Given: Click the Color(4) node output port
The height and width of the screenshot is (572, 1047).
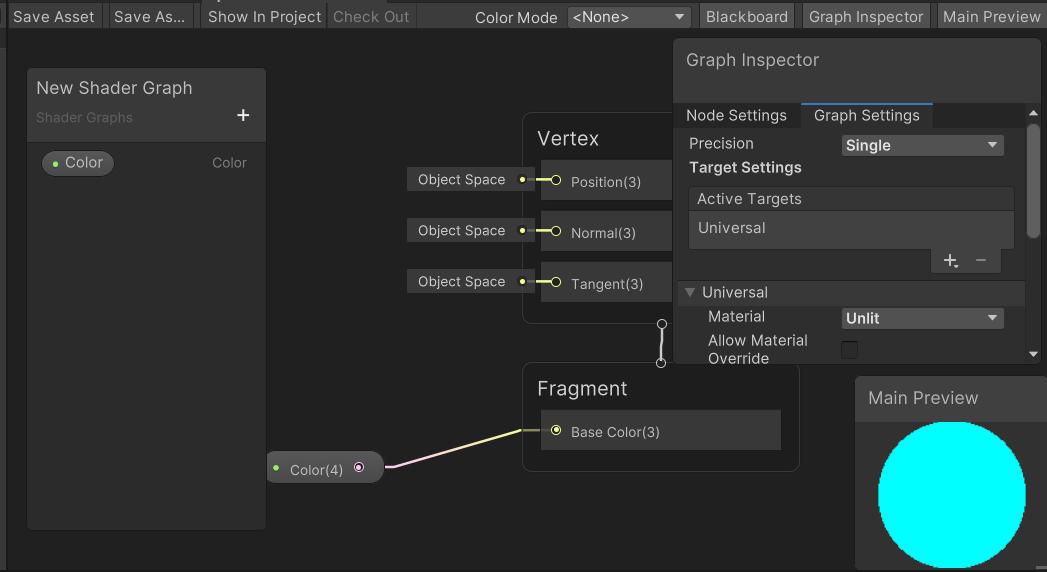Looking at the screenshot, I should (x=359, y=467).
